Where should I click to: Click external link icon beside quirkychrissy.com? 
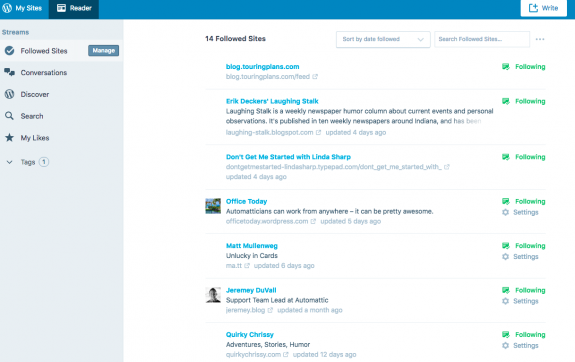pyautogui.click(x=286, y=355)
